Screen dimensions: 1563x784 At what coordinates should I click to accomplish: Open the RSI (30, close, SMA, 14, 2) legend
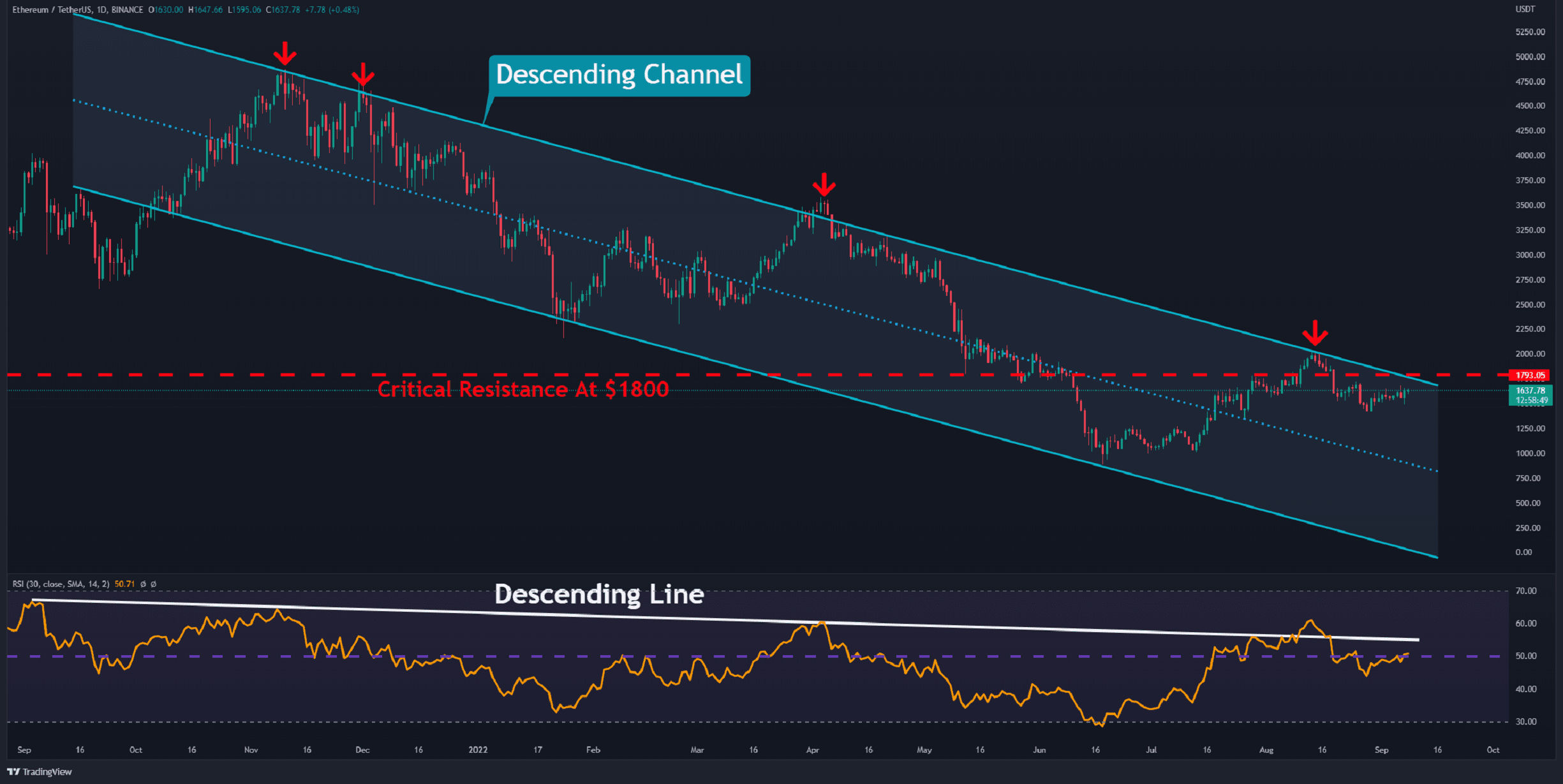[61, 584]
